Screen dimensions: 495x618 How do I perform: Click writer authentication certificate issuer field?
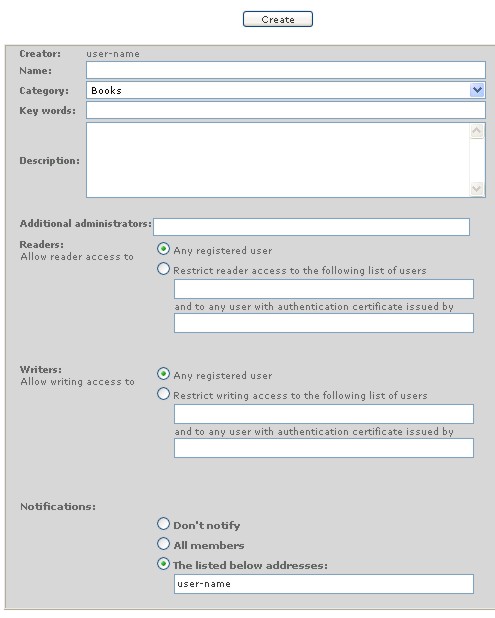click(x=324, y=448)
